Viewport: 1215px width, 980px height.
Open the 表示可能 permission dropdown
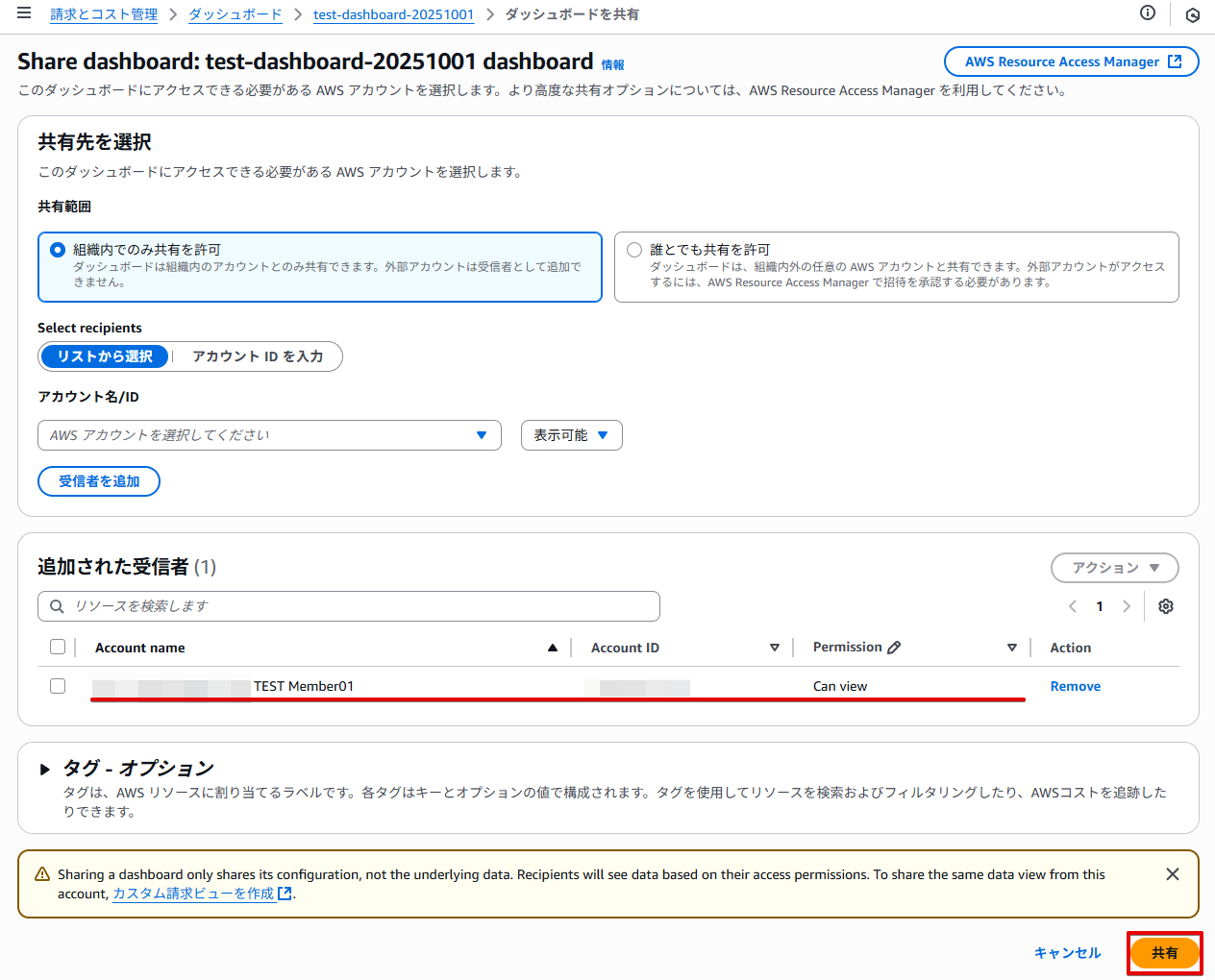click(571, 435)
